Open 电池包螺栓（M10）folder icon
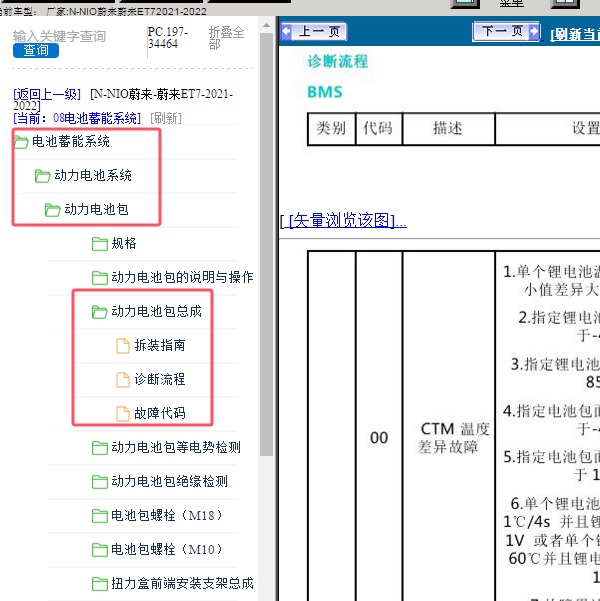 [x=100, y=550]
